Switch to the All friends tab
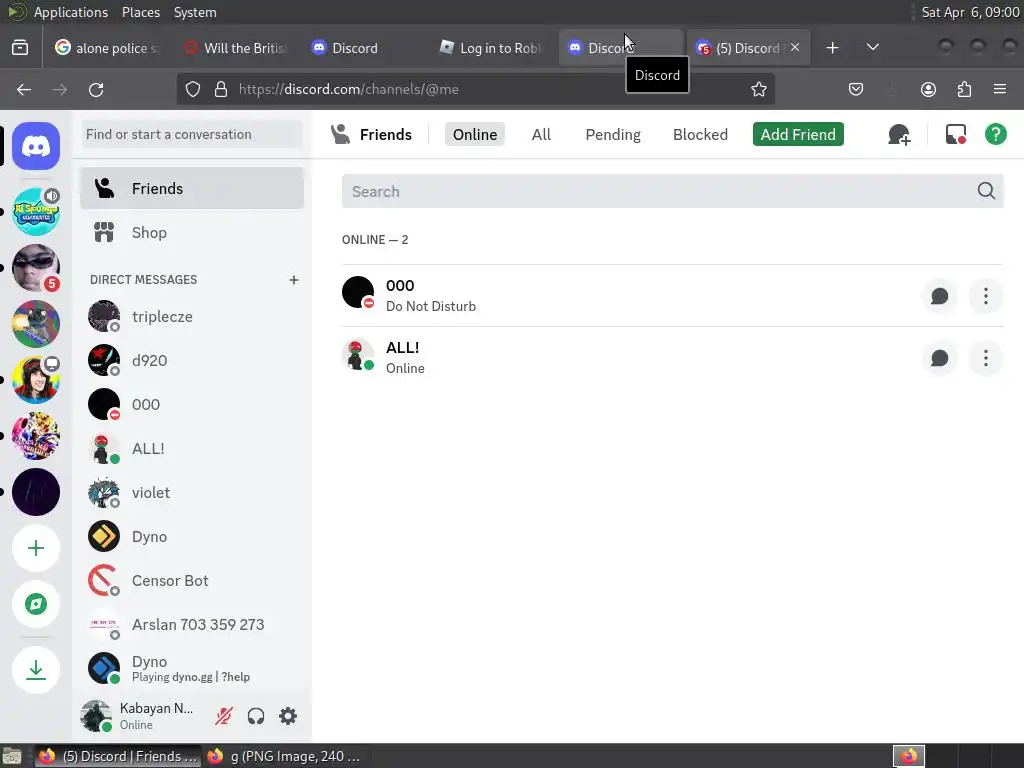Image resolution: width=1024 pixels, height=768 pixels. click(x=541, y=135)
